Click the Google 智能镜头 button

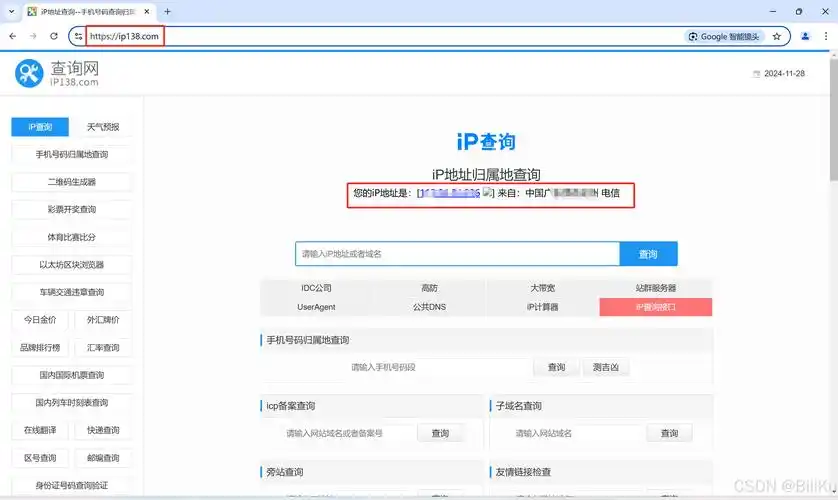724,36
